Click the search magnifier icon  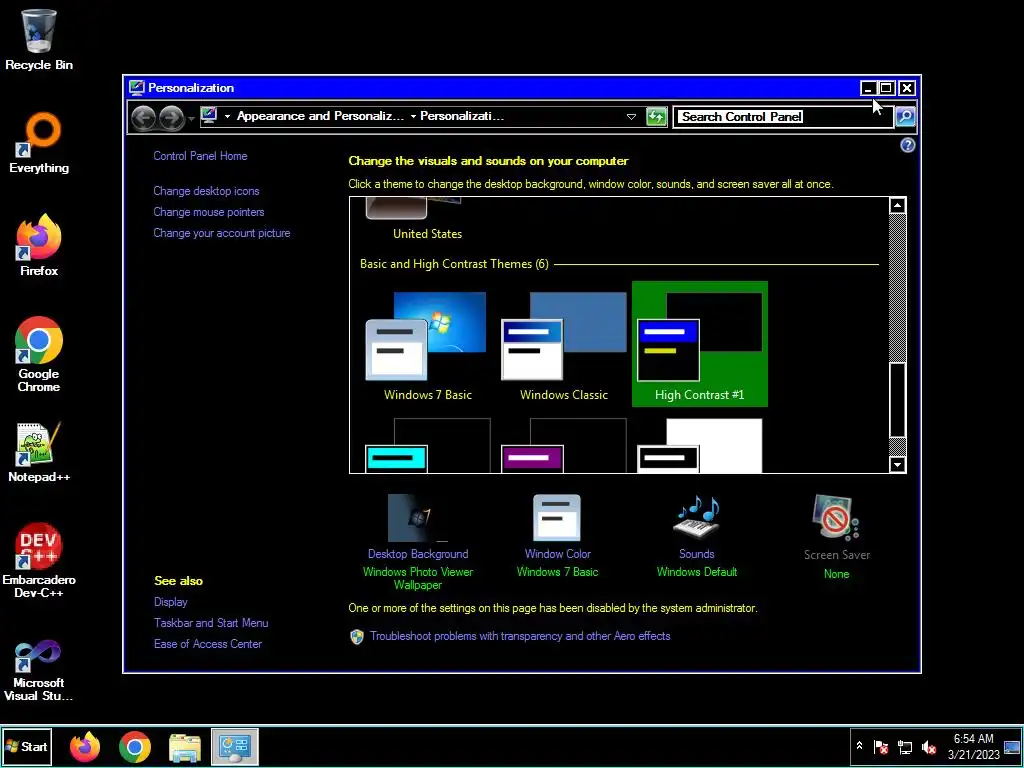905,116
